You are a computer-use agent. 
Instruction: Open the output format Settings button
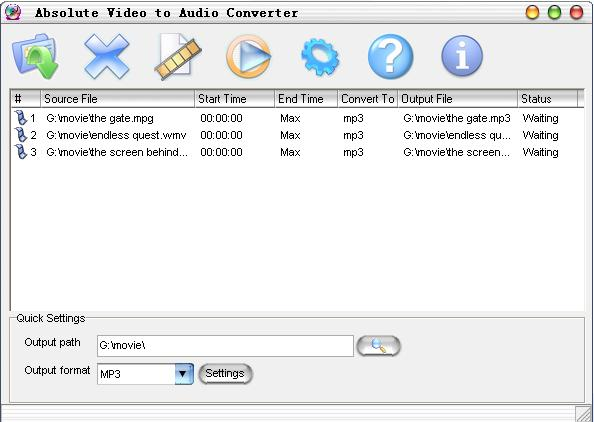coord(225,374)
